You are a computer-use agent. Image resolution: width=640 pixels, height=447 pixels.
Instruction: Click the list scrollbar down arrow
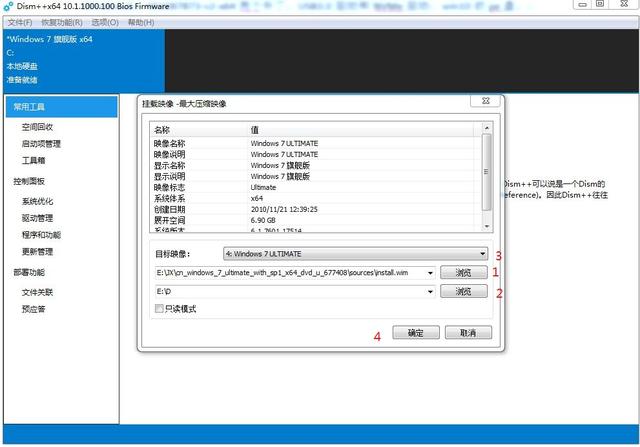coord(487,226)
